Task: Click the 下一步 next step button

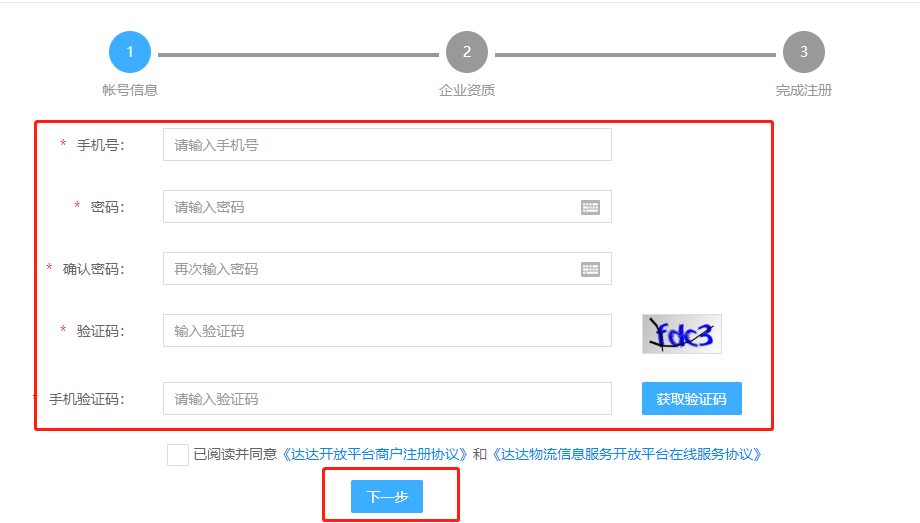Action: (387, 497)
